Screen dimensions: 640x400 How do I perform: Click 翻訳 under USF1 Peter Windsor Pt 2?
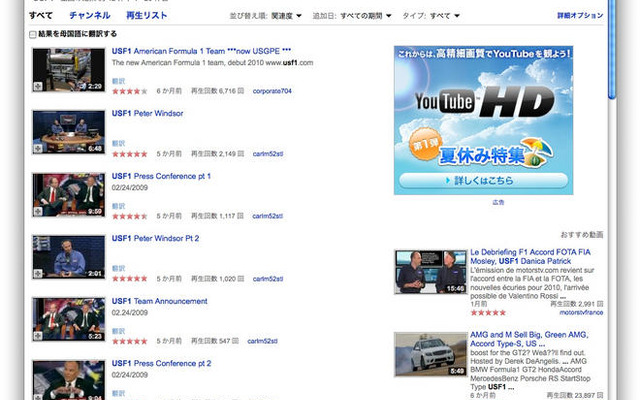[x=118, y=268]
